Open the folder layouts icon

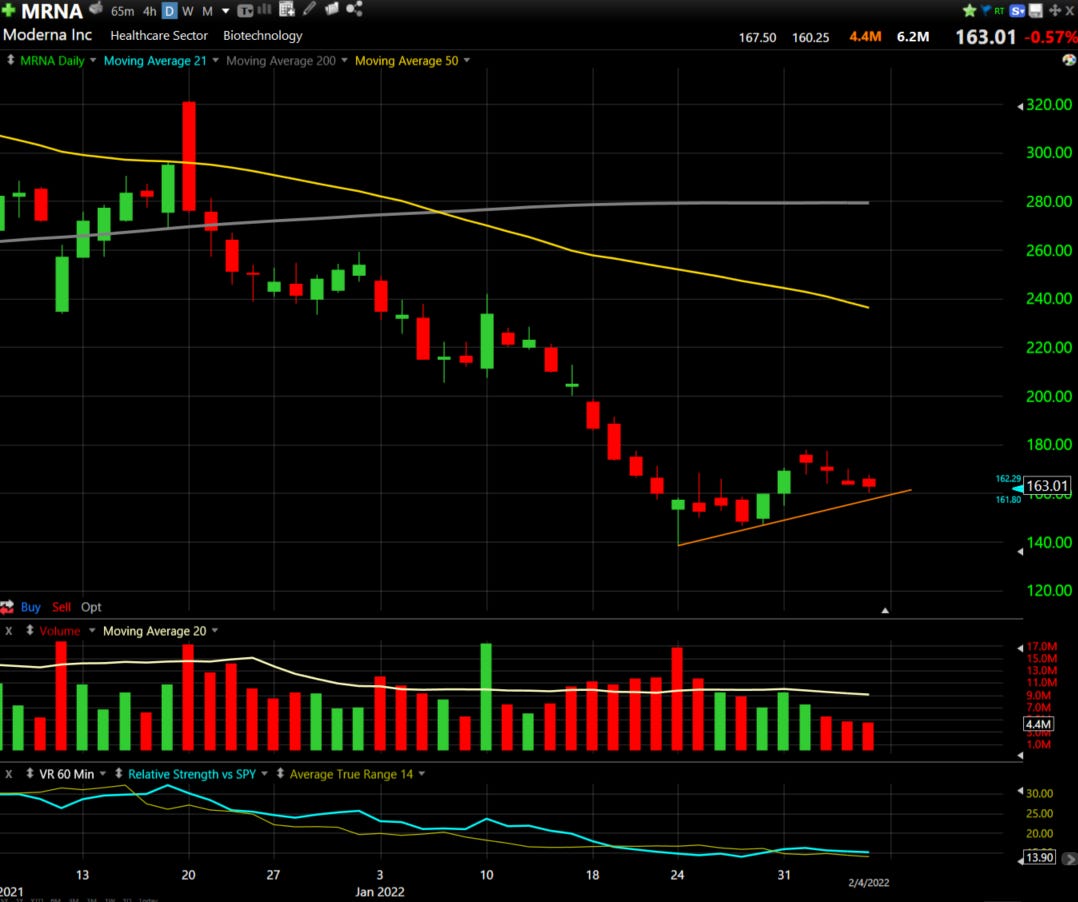tap(331, 9)
